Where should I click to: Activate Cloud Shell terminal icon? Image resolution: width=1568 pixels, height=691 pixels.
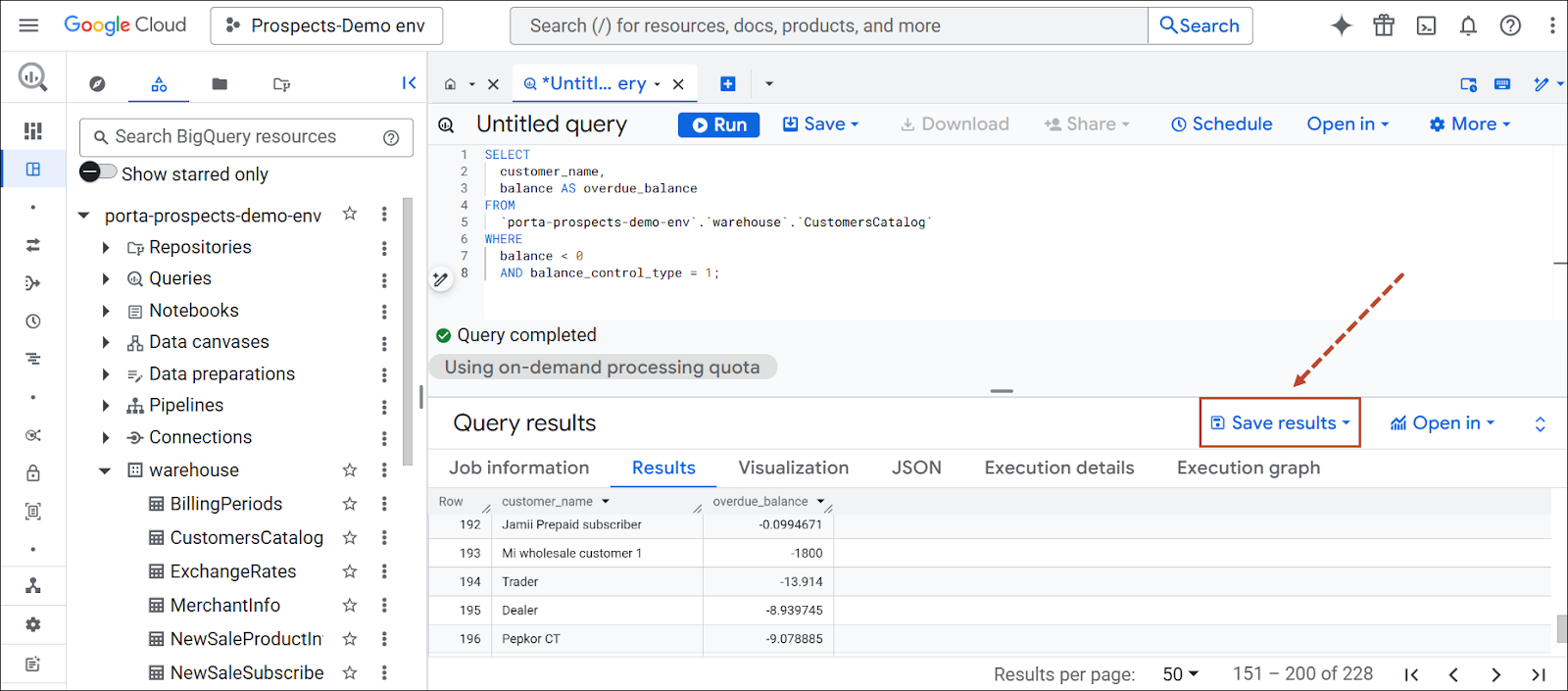point(1426,25)
